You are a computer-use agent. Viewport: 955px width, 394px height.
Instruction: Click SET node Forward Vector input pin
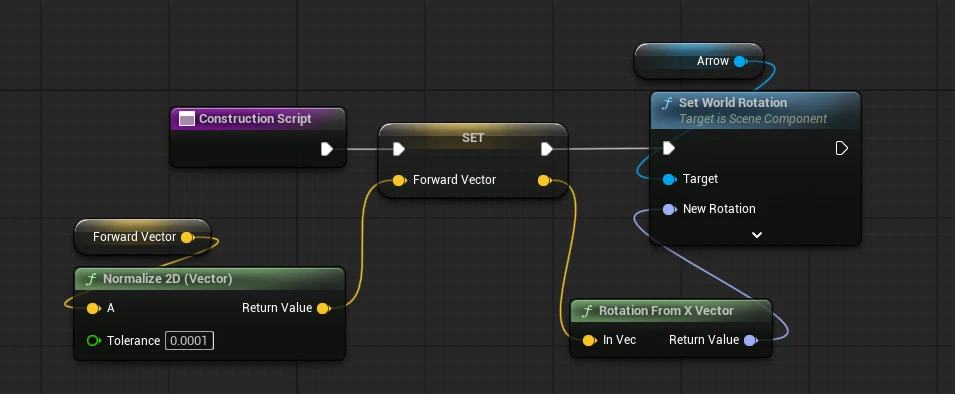(399, 180)
